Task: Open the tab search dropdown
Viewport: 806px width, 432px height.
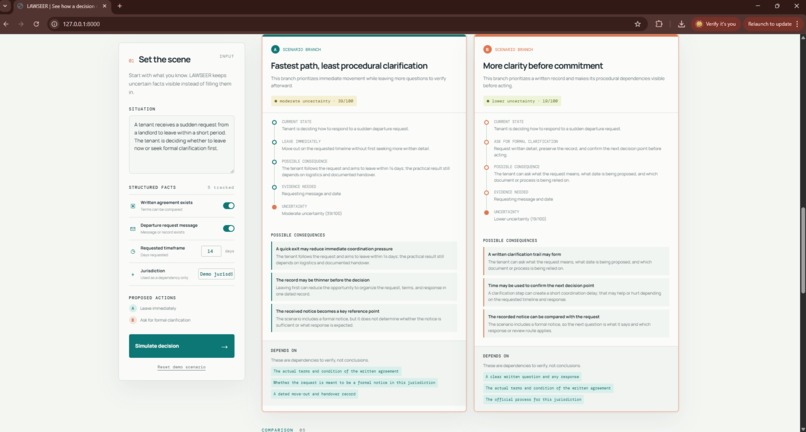Action: (5, 6)
